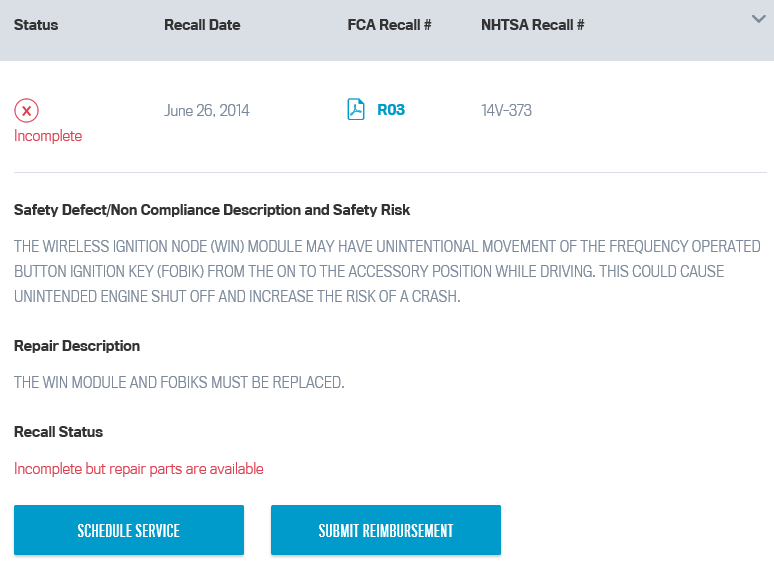The image size is (774, 565).
Task: Click the red Incomplete status label
Action: (x=48, y=136)
